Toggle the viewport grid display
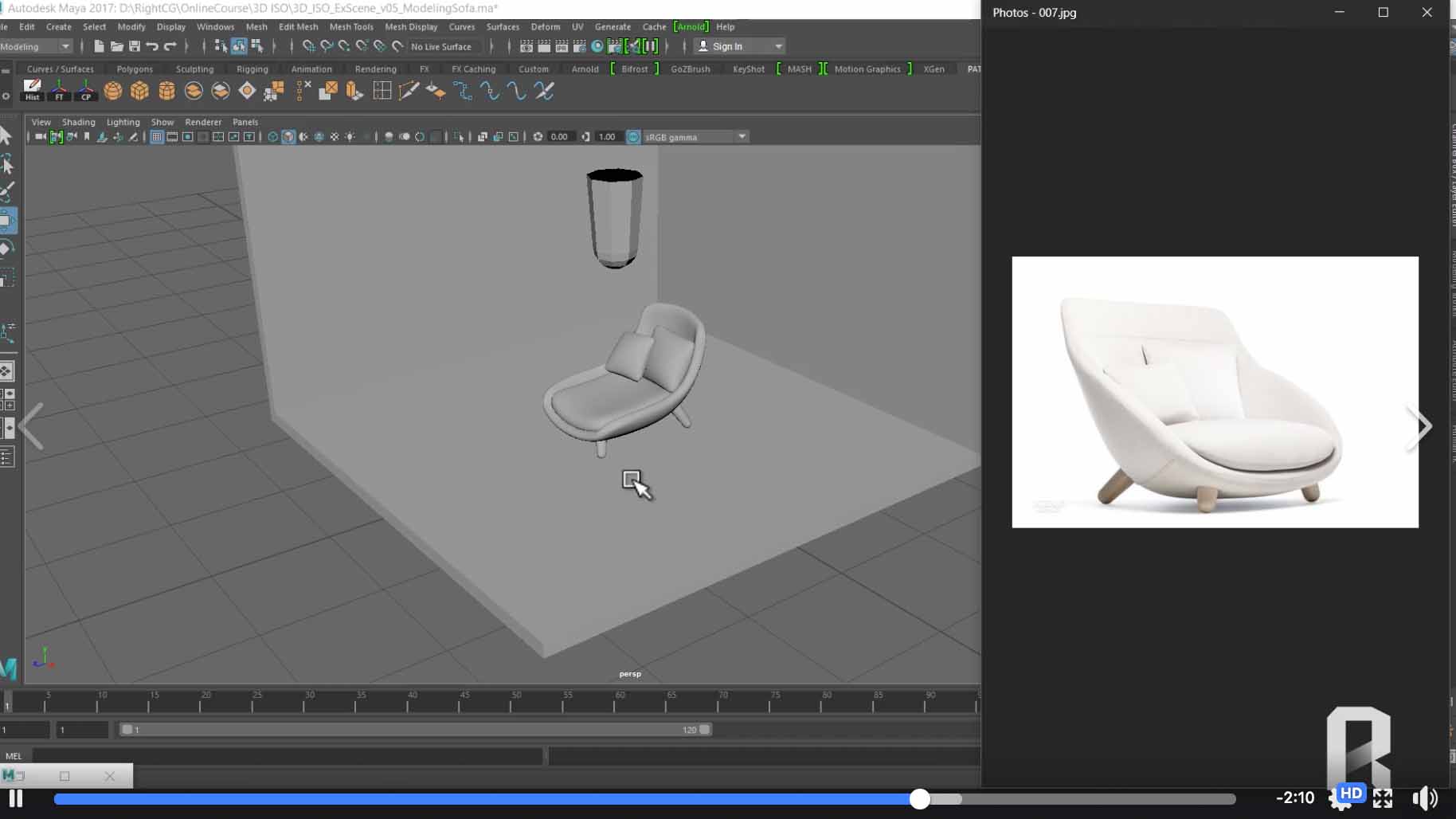 pyautogui.click(x=157, y=137)
